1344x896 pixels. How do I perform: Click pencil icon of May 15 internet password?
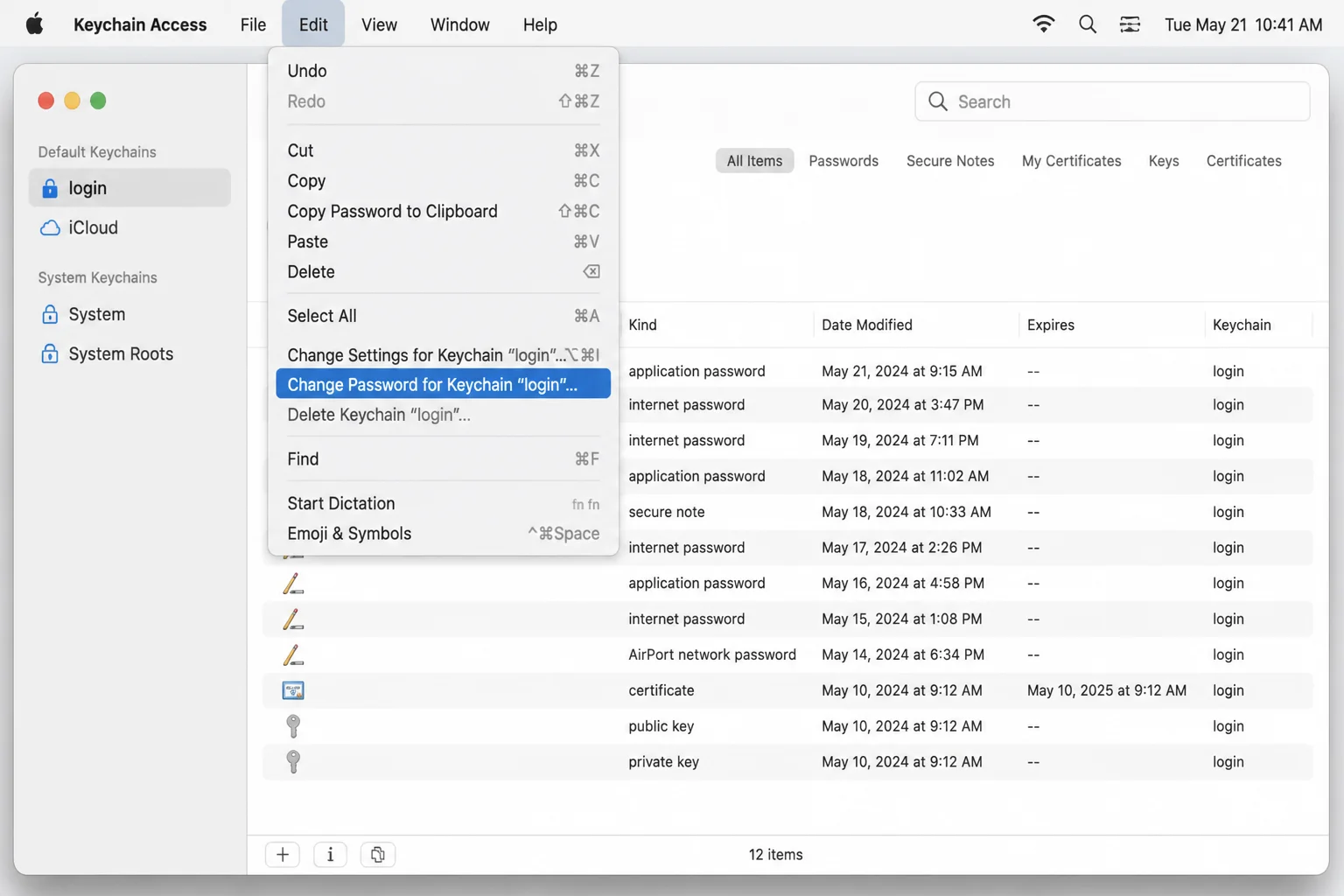293,619
